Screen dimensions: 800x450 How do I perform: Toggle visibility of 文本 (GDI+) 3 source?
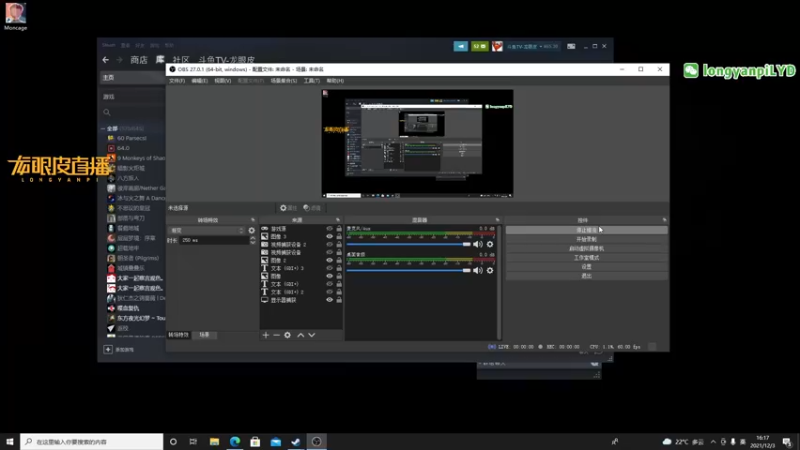(330, 268)
